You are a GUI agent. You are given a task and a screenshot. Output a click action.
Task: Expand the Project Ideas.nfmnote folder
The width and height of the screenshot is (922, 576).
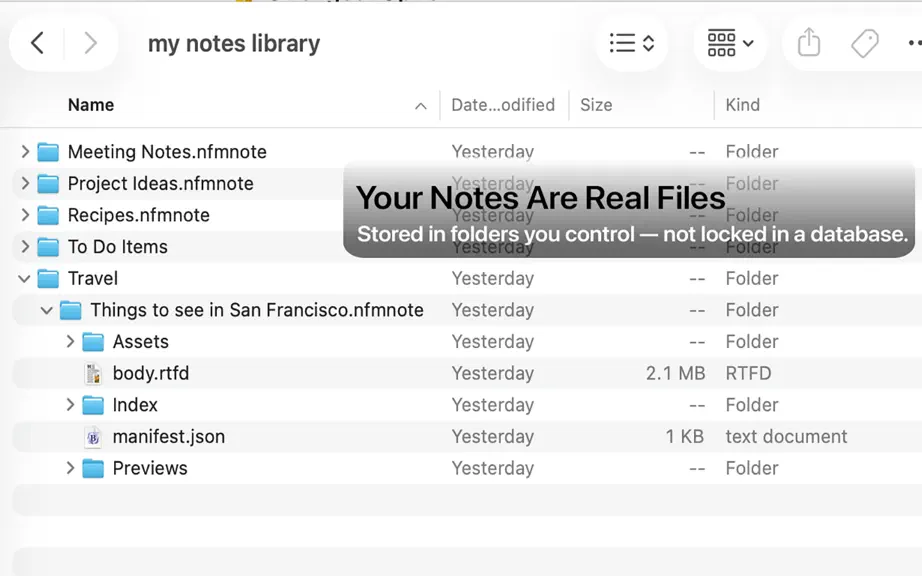click(25, 183)
